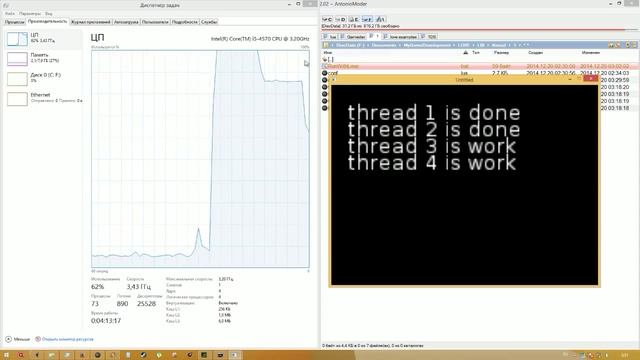This screenshot has width=640, height=360.
Task: Open the file explorer taskbar icon
Action: pos(51,355)
